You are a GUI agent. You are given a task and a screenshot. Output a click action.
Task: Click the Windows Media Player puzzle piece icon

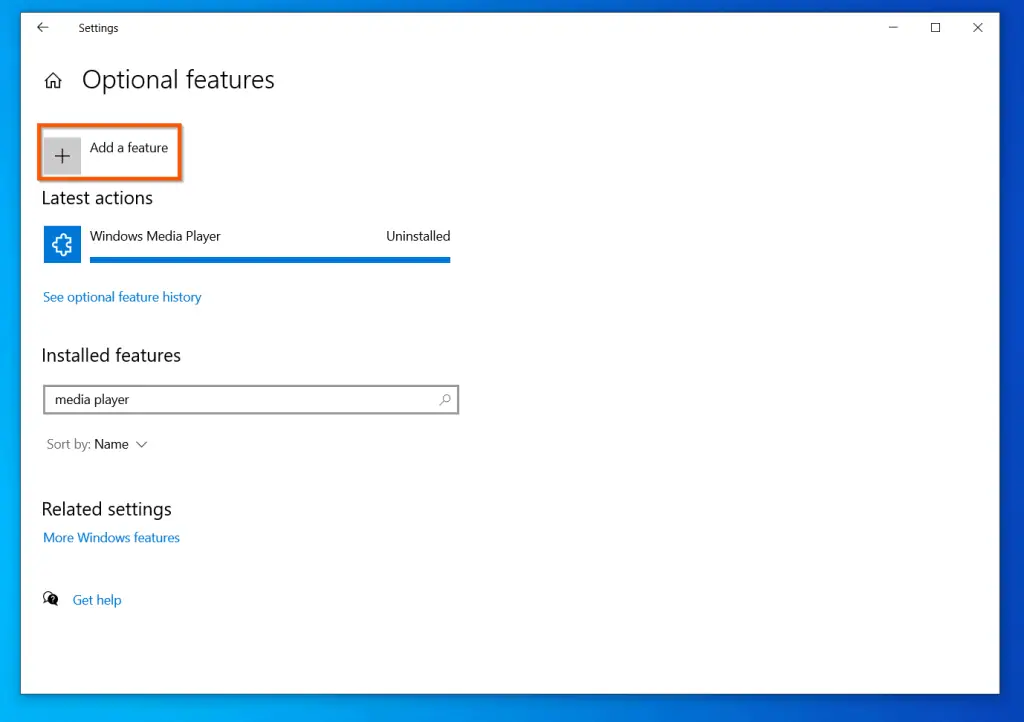point(62,244)
